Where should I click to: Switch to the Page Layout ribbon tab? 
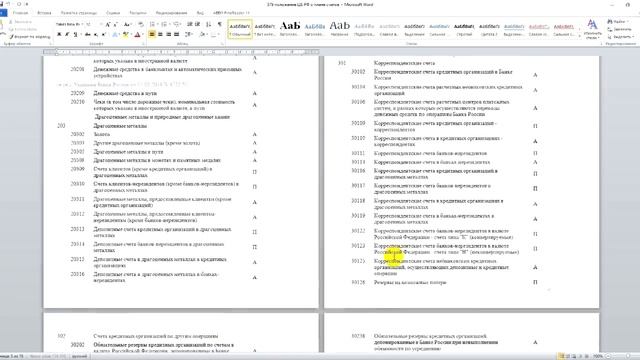pos(79,13)
